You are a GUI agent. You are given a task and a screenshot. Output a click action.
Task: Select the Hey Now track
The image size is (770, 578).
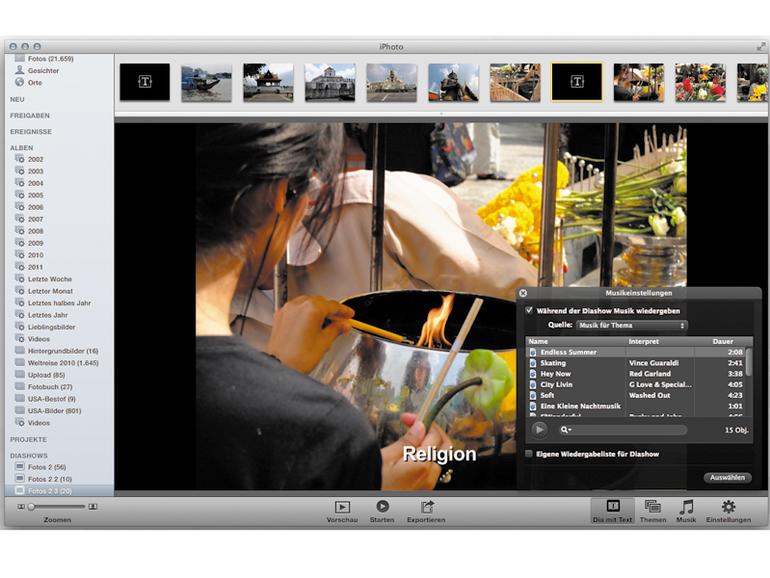point(635,374)
